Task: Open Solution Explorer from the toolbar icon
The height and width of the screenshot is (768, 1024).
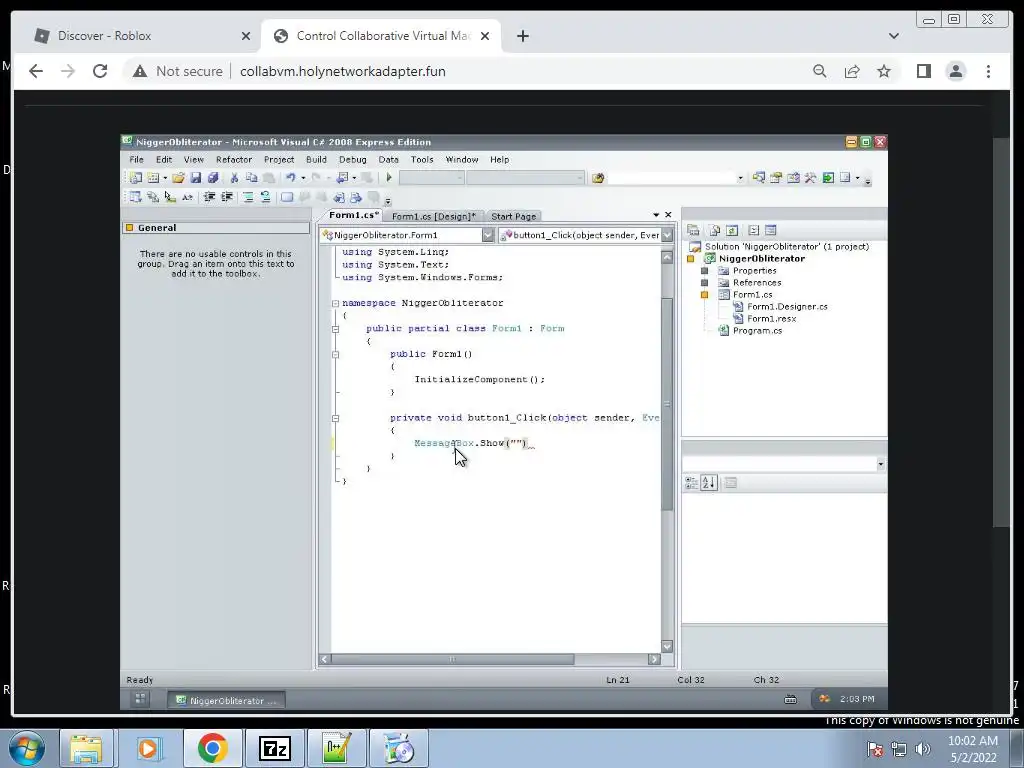Action: tap(758, 178)
